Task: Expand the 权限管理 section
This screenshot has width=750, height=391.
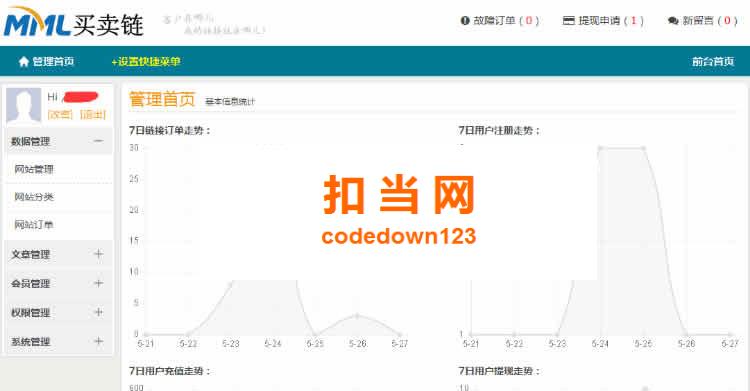Action: [x=99, y=312]
